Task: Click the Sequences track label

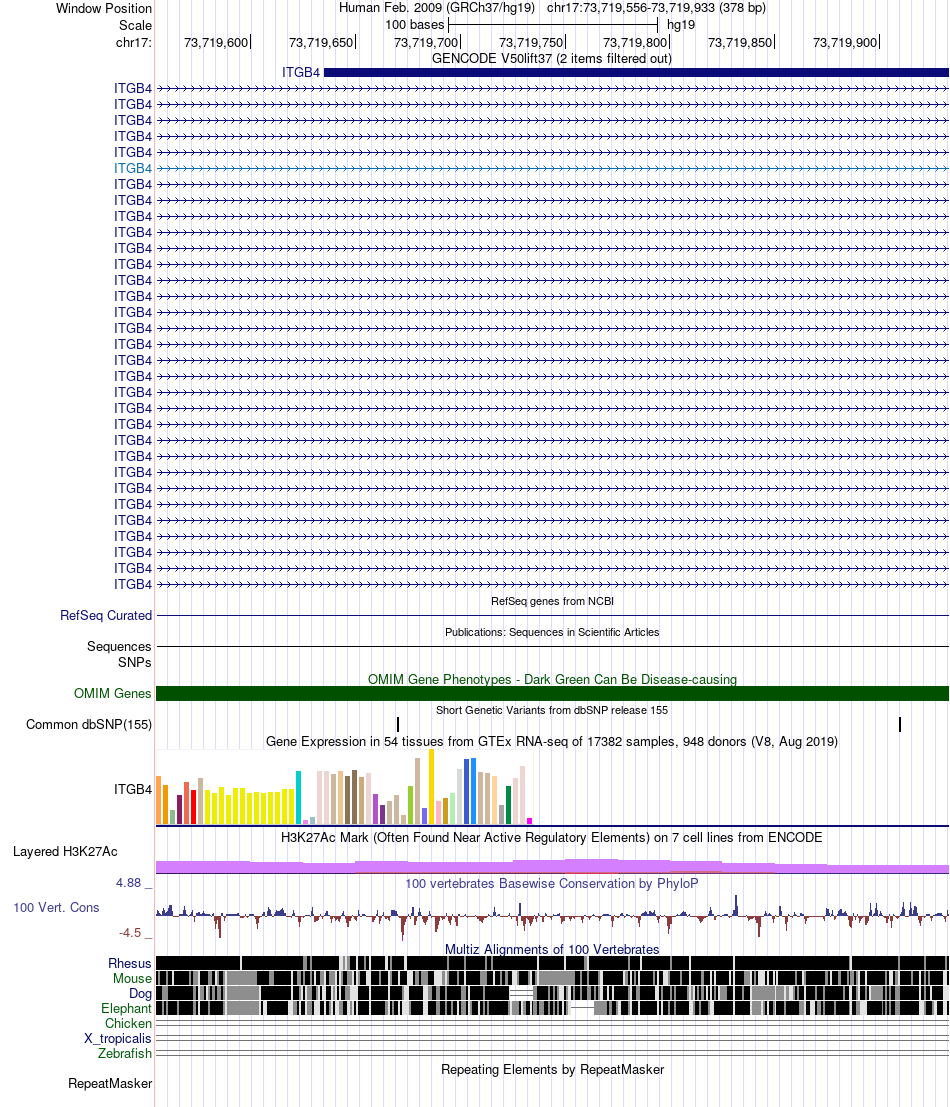Action: [x=119, y=646]
